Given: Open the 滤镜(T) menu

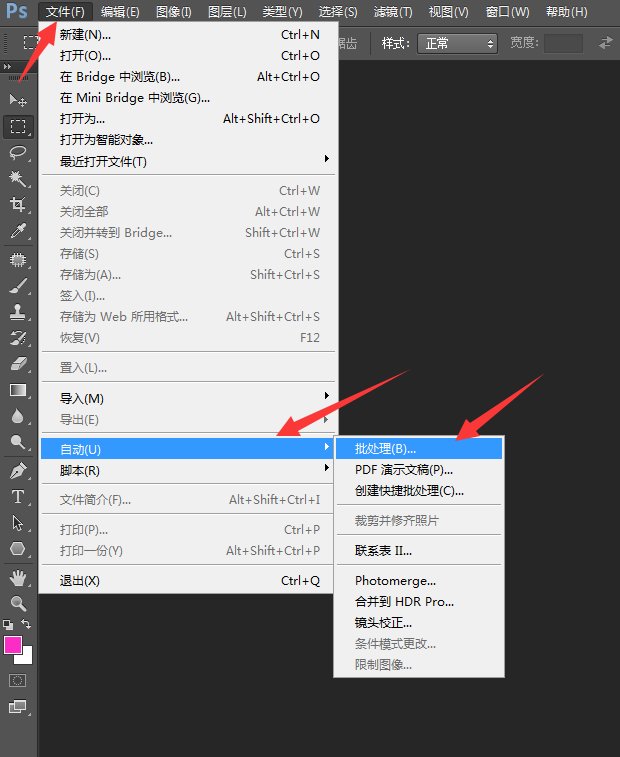Looking at the screenshot, I should pos(393,12).
